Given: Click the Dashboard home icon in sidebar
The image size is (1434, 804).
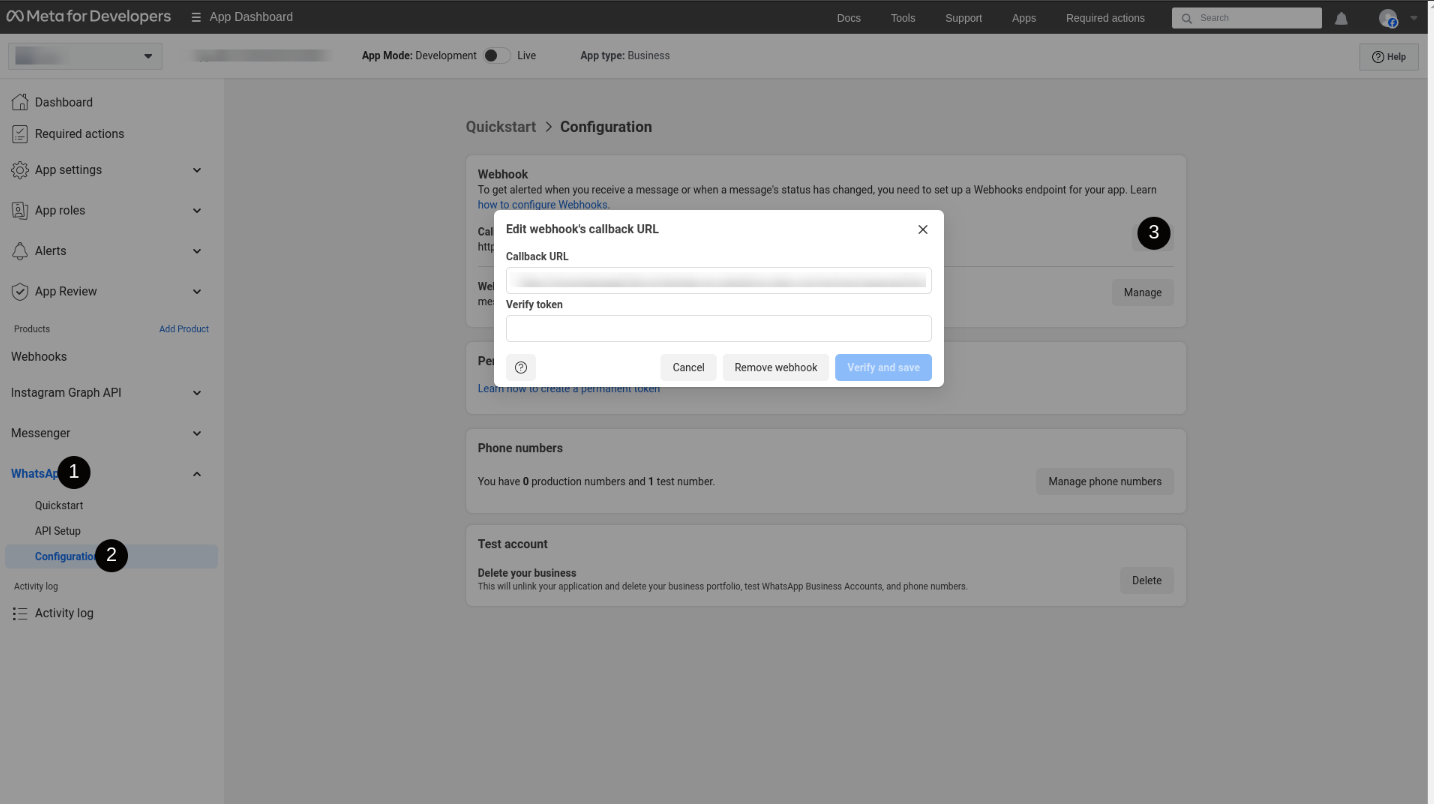Looking at the screenshot, I should pyautogui.click(x=19, y=102).
